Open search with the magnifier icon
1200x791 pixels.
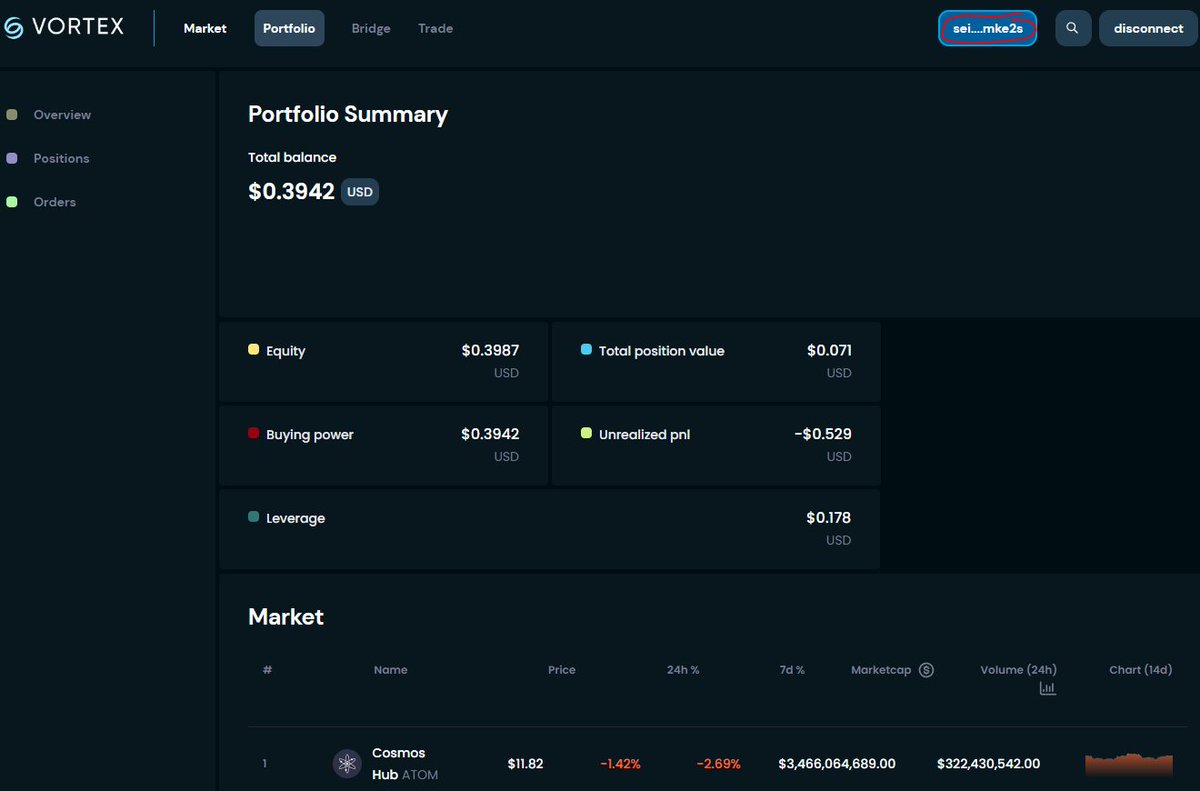pyautogui.click(x=1073, y=28)
